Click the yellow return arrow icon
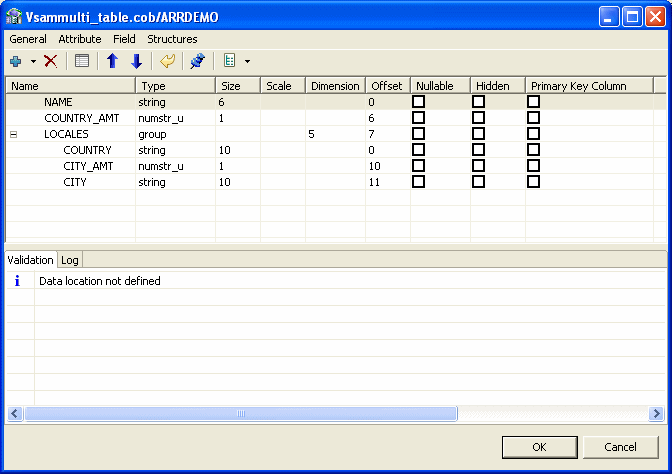This screenshot has width=672, height=474. [167, 61]
